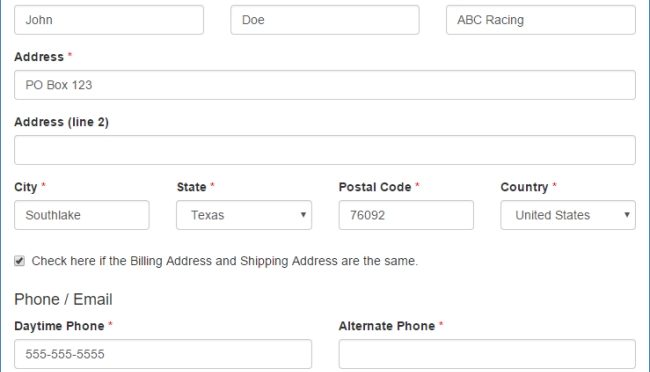Click the Phone / Email section heading

[63, 299]
